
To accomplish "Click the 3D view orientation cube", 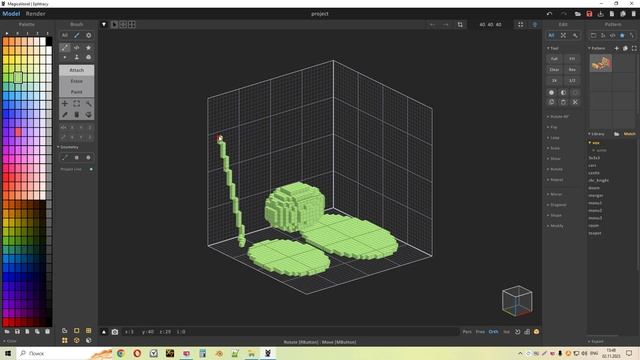I will [517, 301].
